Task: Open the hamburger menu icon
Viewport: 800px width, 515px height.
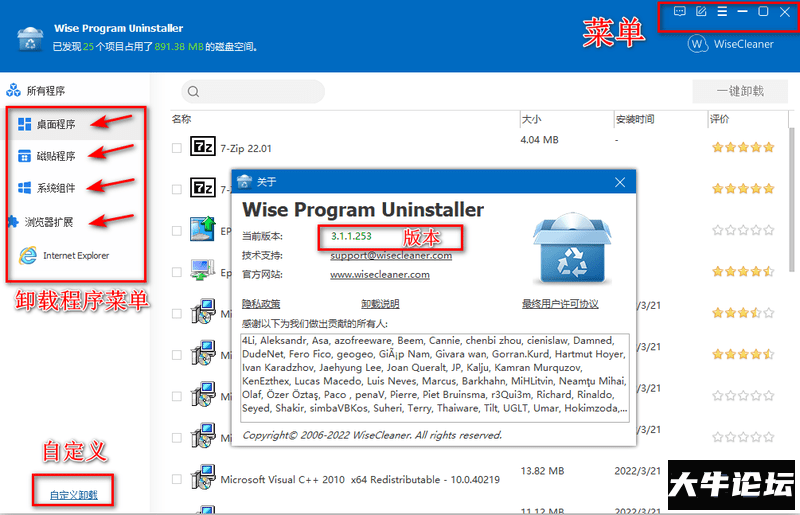Action: pyautogui.click(x=722, y=11)
